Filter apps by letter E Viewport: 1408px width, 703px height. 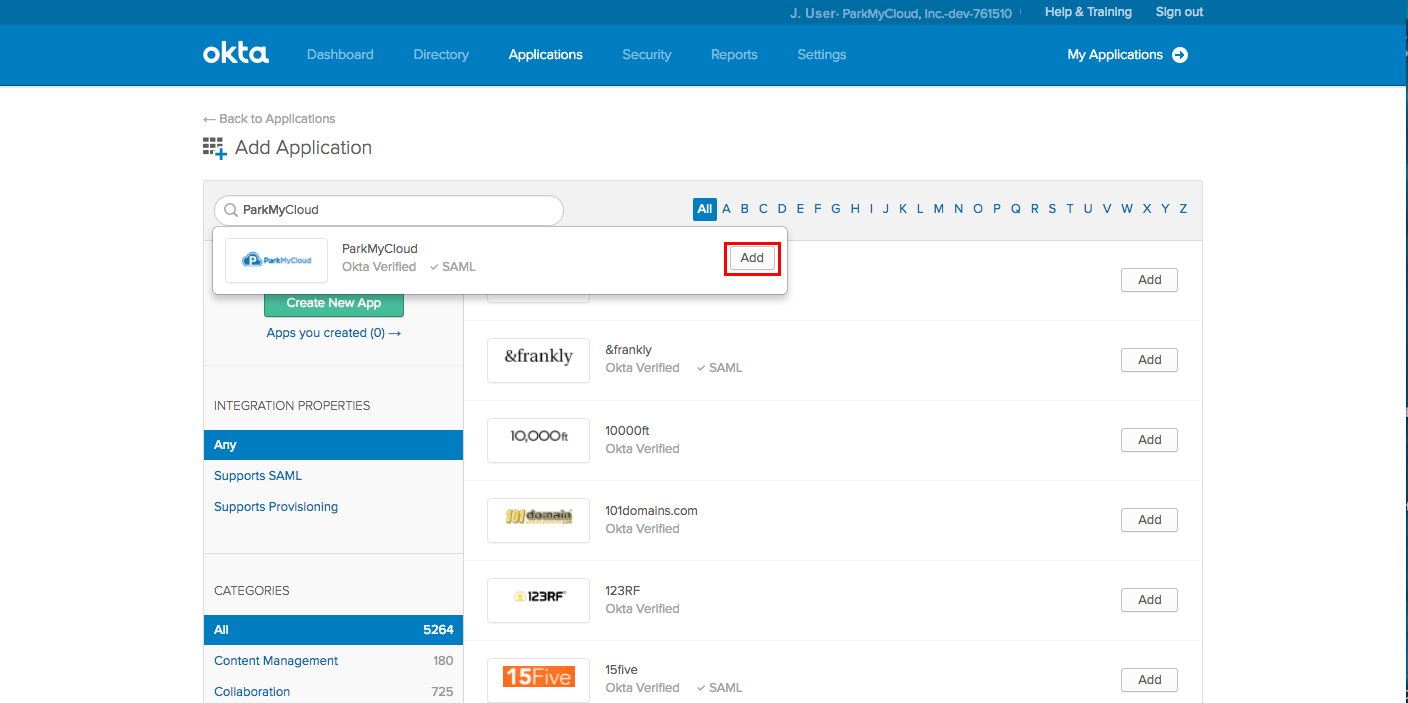pyautogui.click(x=800, y=209)
